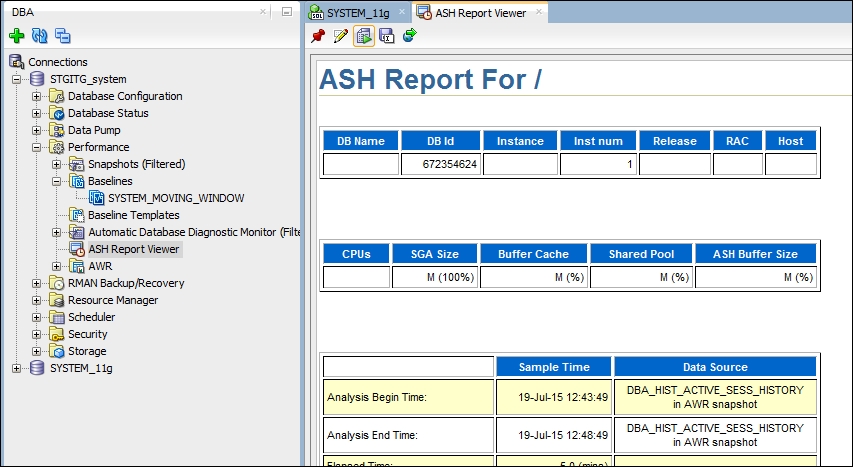This screenshot has height=467, width=853.
Task: Run the ASH report generation
Action: pyautogui.click(x=364, y=36)
